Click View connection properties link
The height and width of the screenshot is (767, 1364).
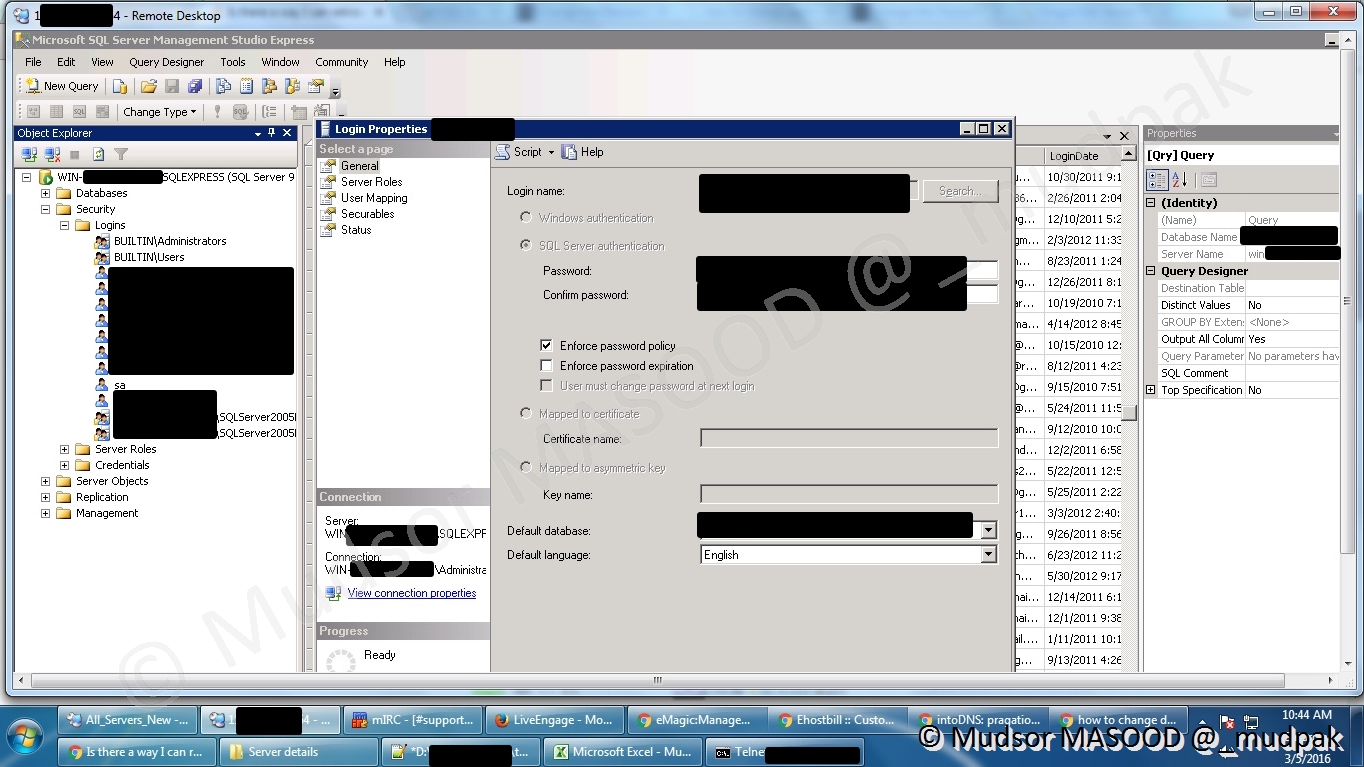(411, 593)
